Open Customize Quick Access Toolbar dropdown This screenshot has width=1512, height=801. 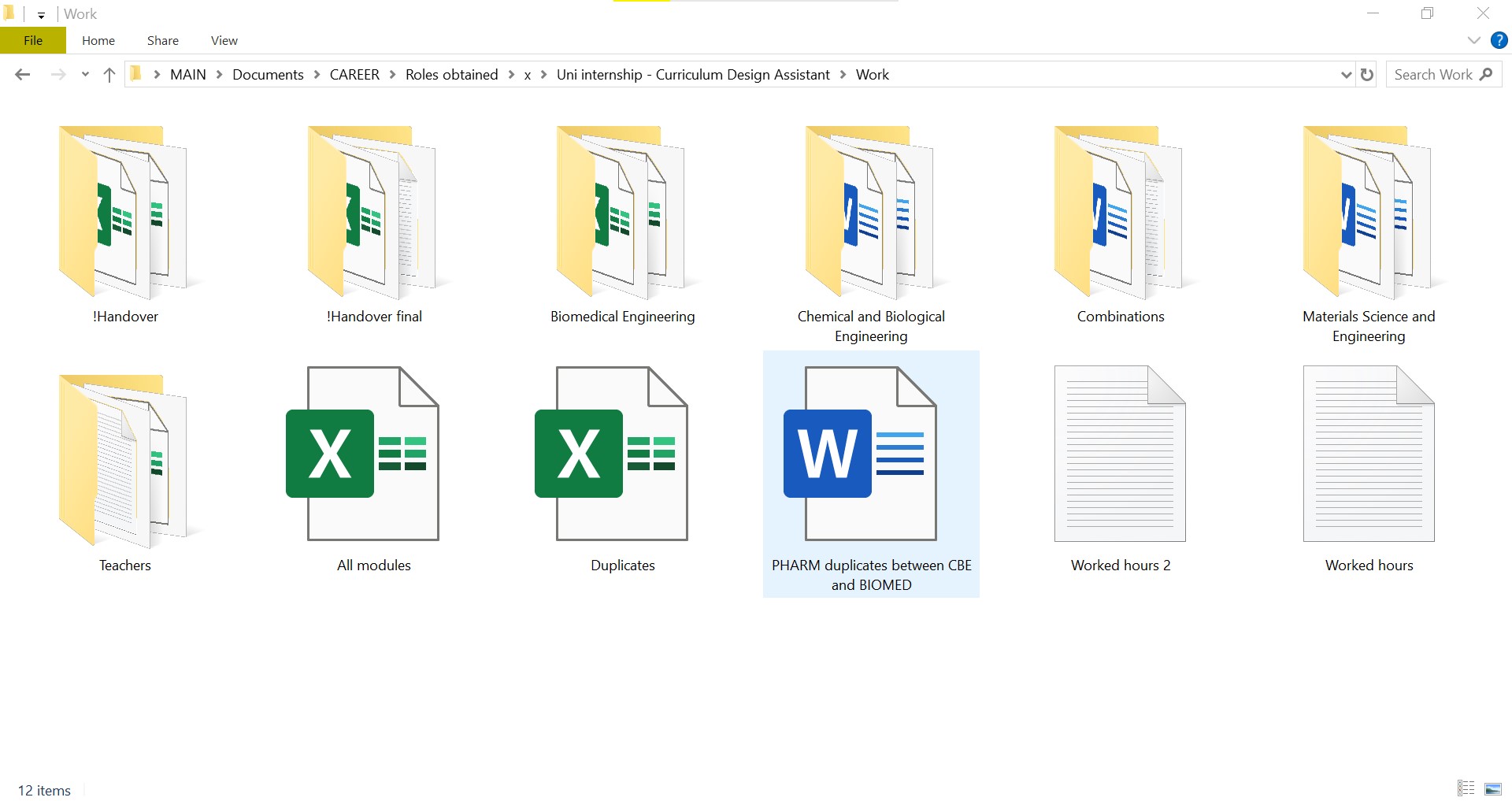pyautogui.click(x=41, y=15)
